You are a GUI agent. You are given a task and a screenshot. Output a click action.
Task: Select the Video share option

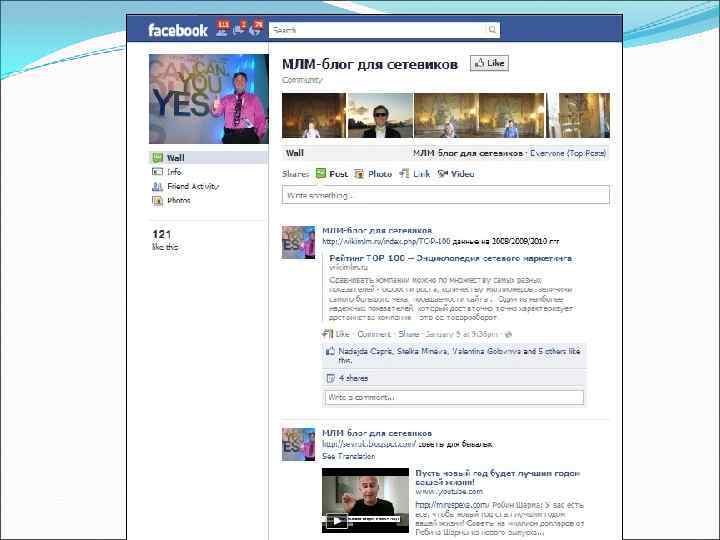(462, 174)
